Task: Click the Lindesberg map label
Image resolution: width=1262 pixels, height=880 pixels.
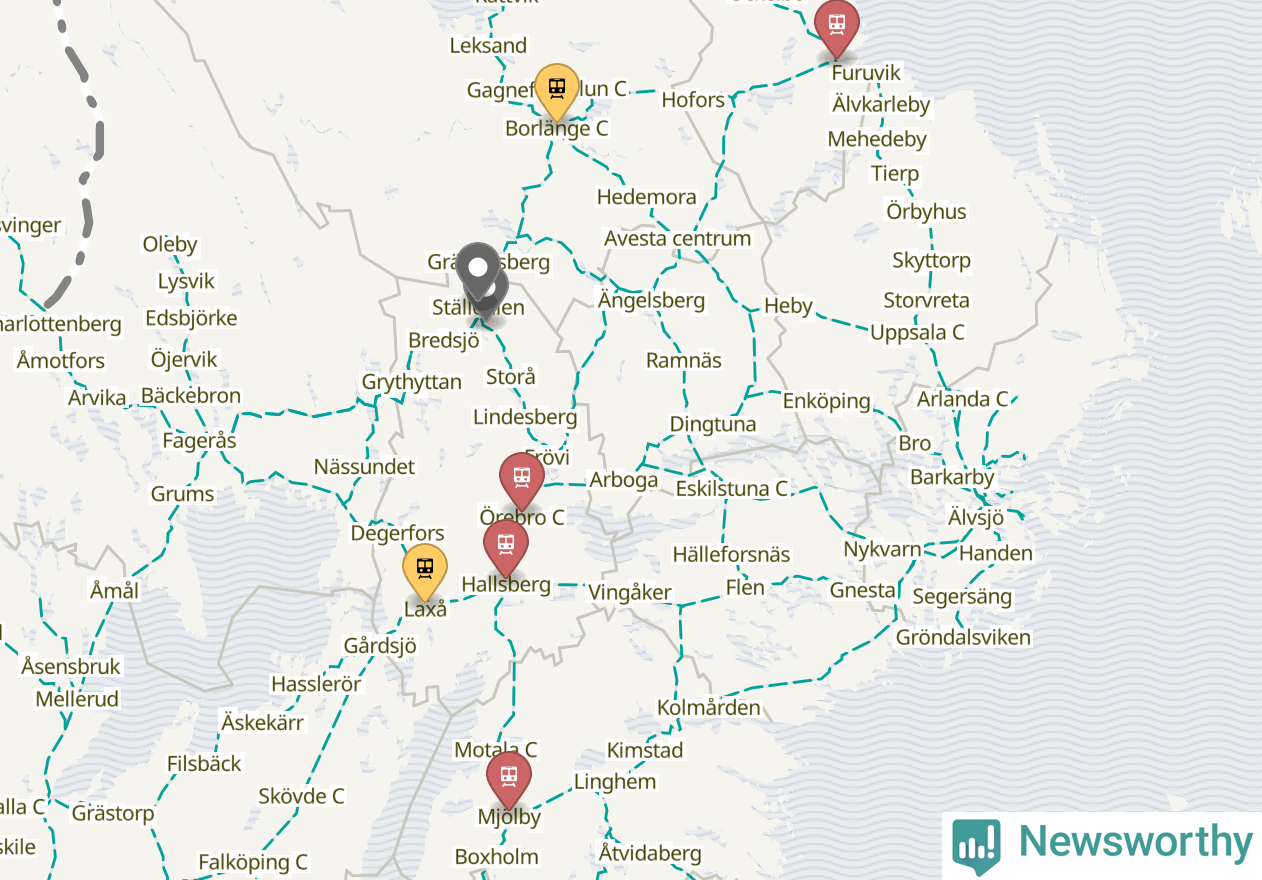Action: [x=525, y=417]
